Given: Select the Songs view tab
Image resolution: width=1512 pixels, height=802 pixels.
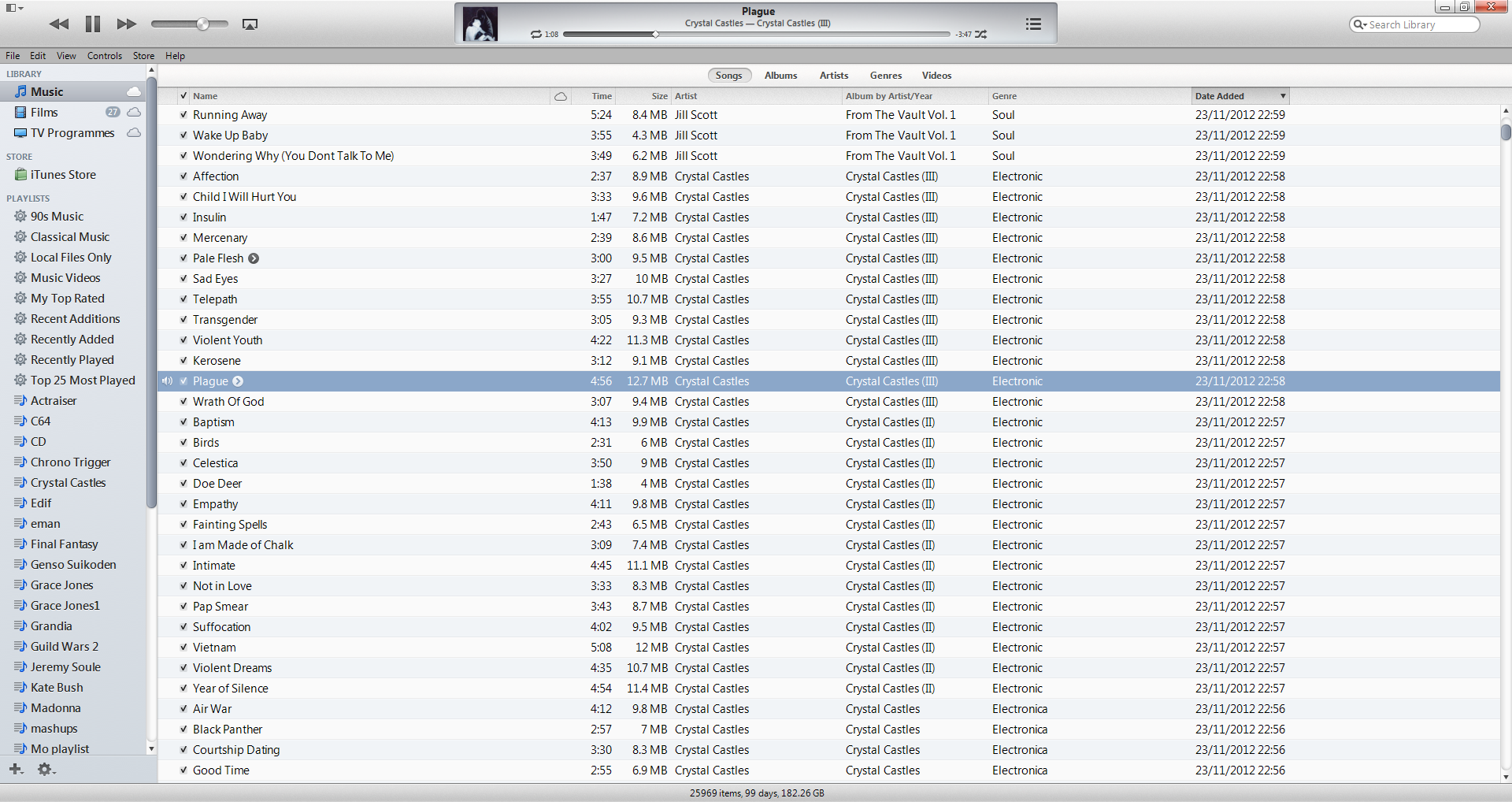Looking at the screenshot, I should (729, 76).
